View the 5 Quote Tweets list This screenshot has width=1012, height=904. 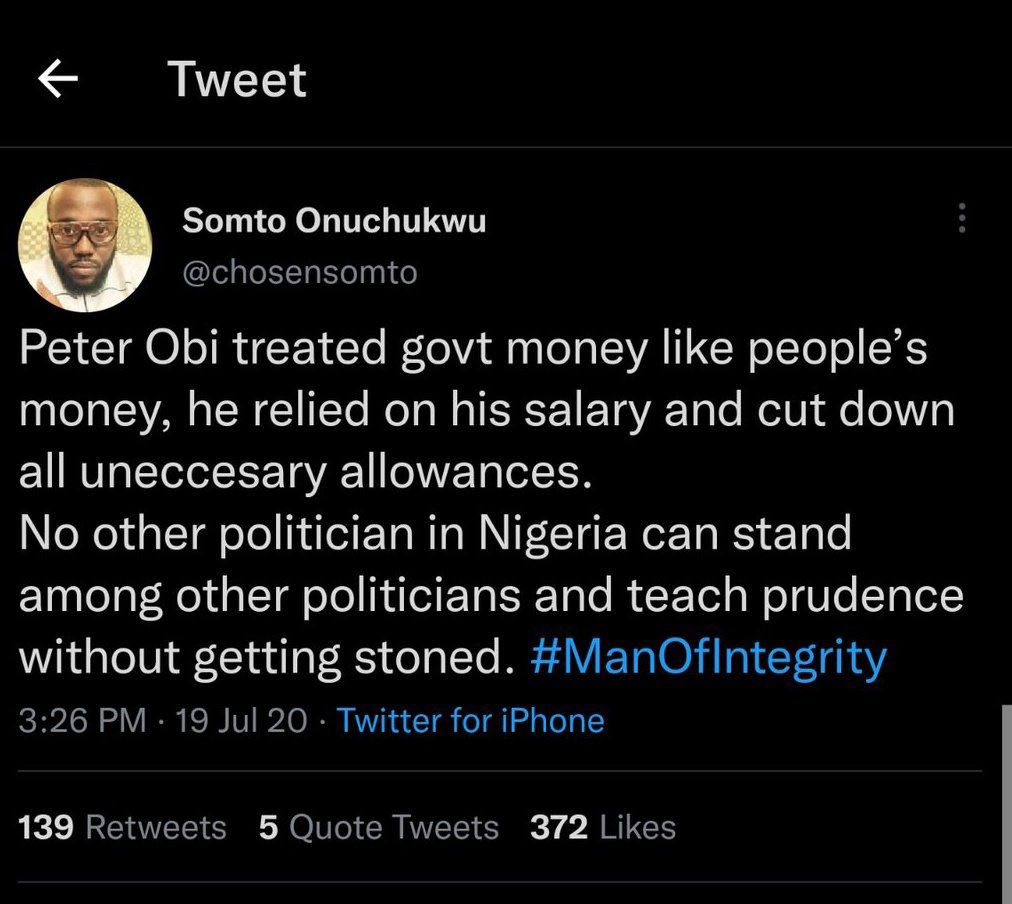coord(378,827)
